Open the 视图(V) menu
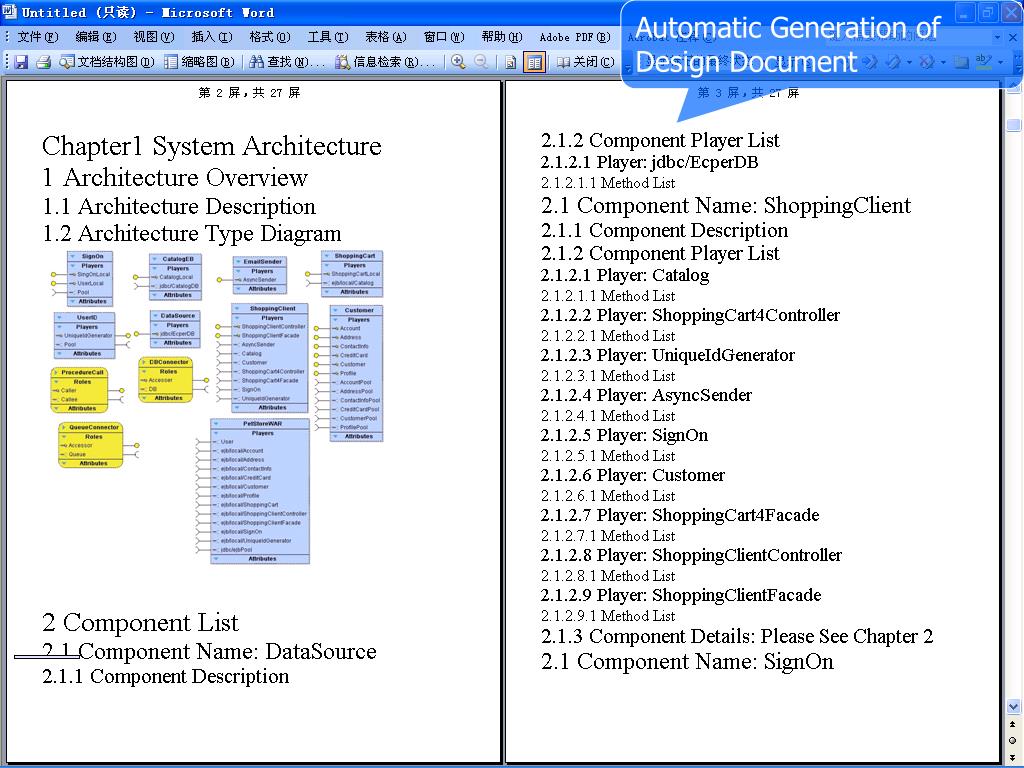 154,37
